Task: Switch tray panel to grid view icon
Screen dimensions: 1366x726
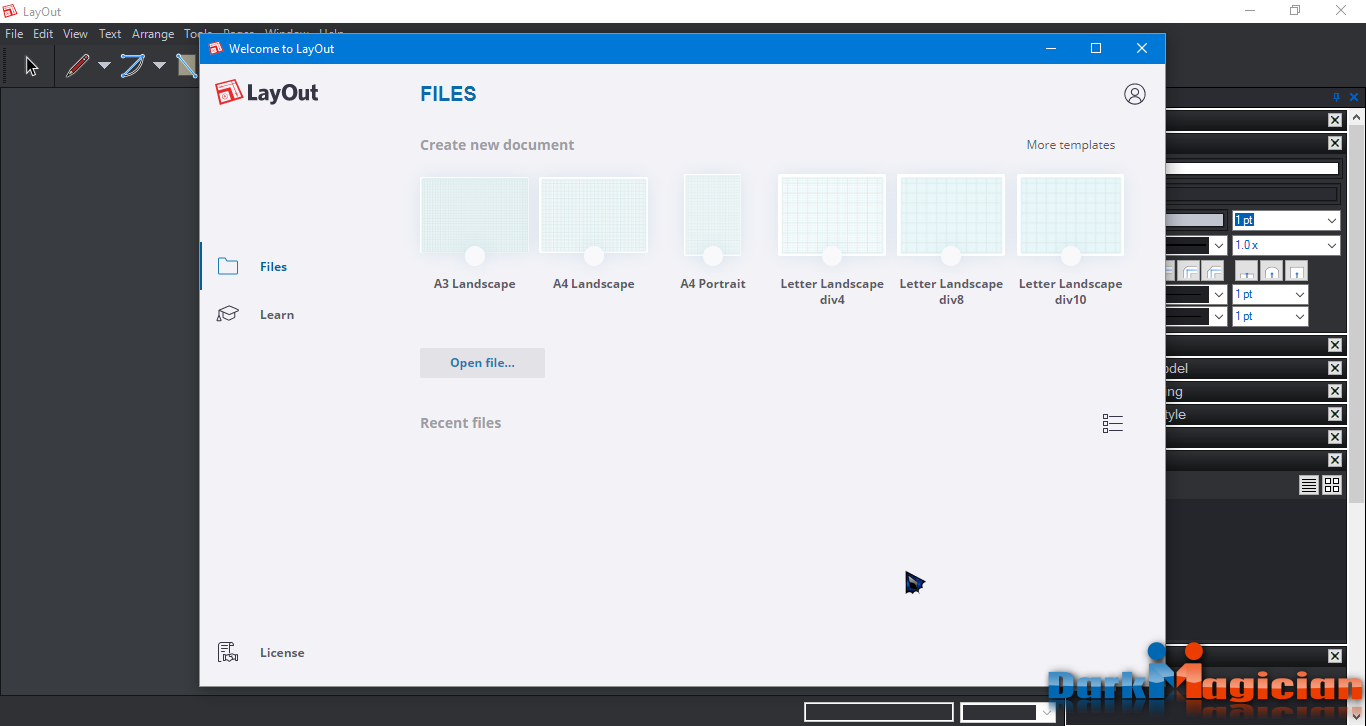Action: click(1332, 485)
